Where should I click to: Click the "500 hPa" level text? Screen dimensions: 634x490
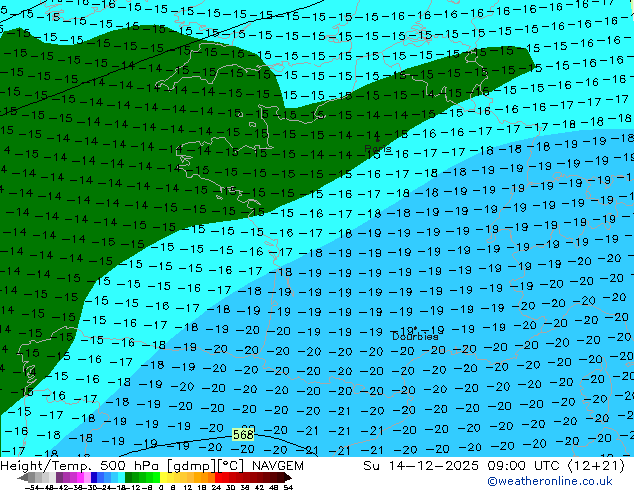tap(131, 466)
